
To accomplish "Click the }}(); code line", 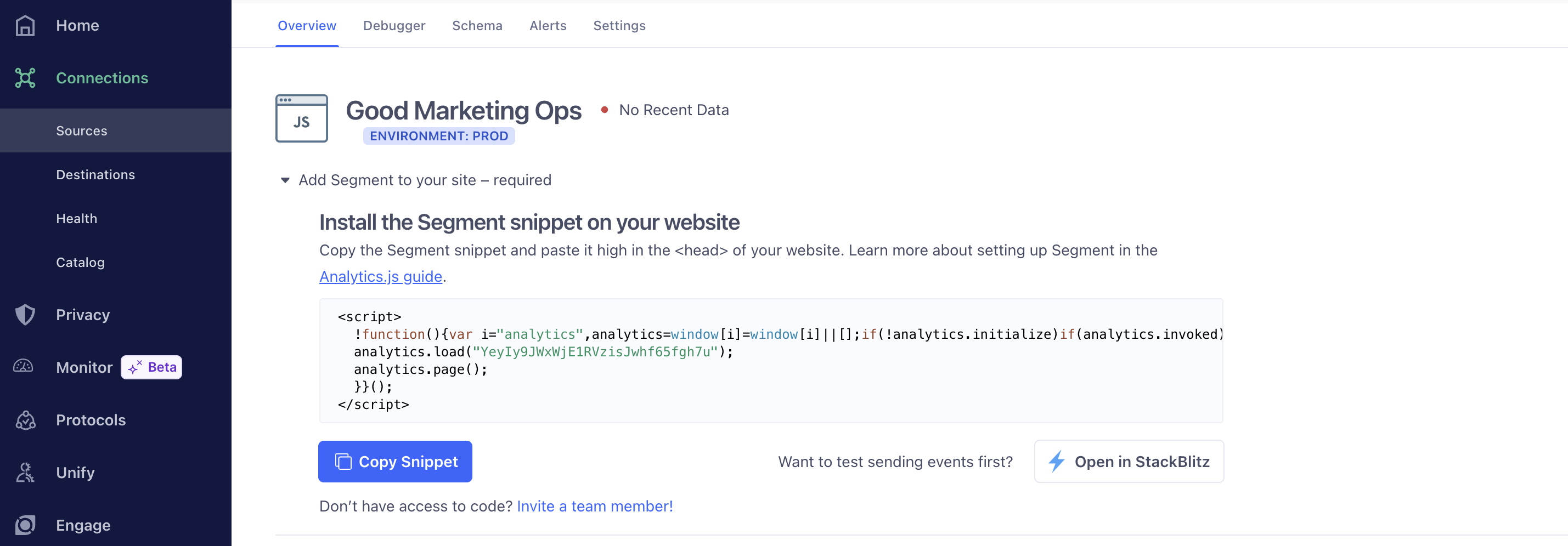I will [x=373, y=386].
